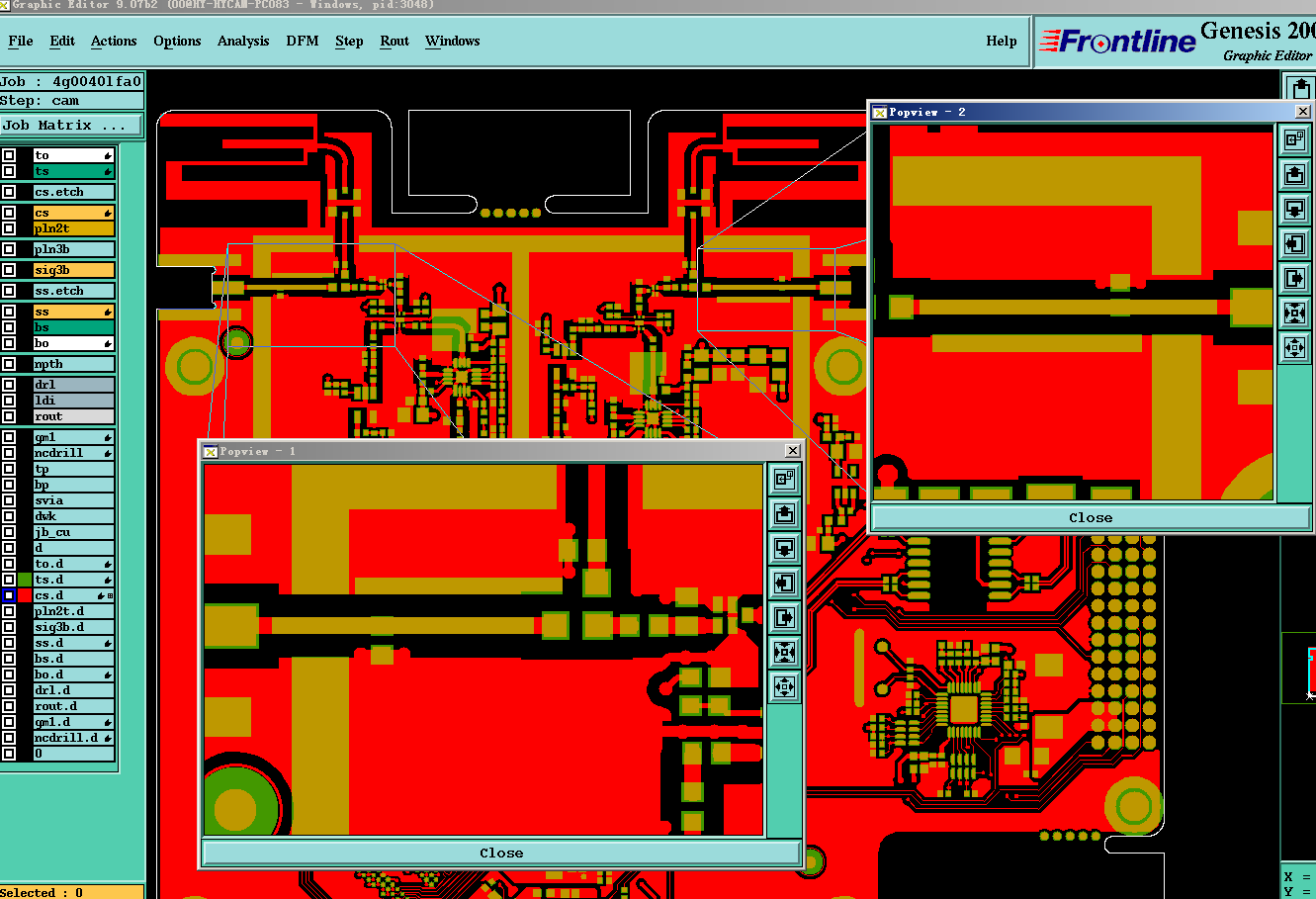Select the rout.d layer row
1316x899 pixels.
tap(74, 706)
